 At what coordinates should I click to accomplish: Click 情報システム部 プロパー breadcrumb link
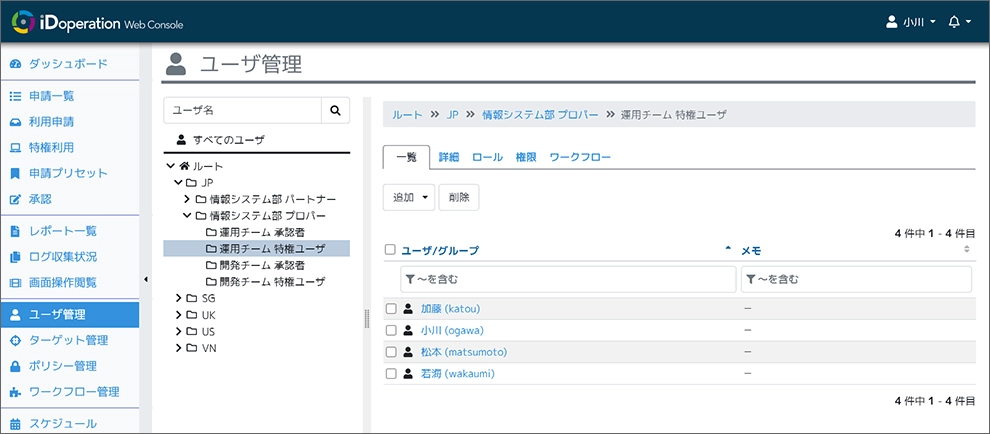click(x=540, y=114)
